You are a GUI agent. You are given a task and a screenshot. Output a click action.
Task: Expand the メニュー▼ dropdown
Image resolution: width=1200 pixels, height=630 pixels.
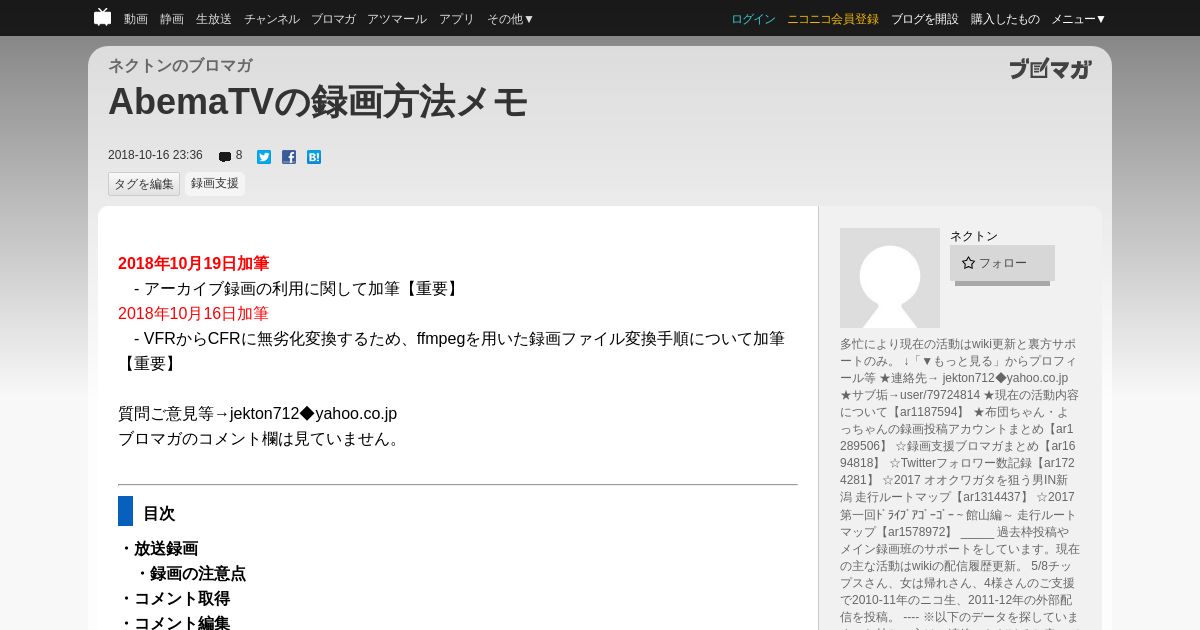(x=1079, y=19)
